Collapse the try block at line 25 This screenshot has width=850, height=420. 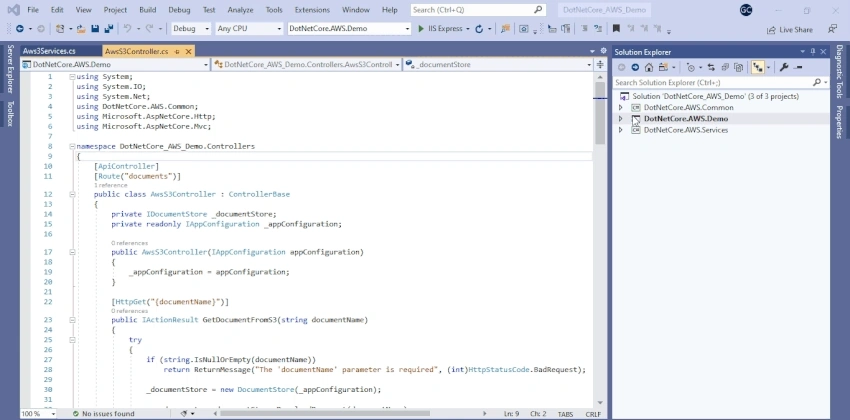tap(72, 340)
